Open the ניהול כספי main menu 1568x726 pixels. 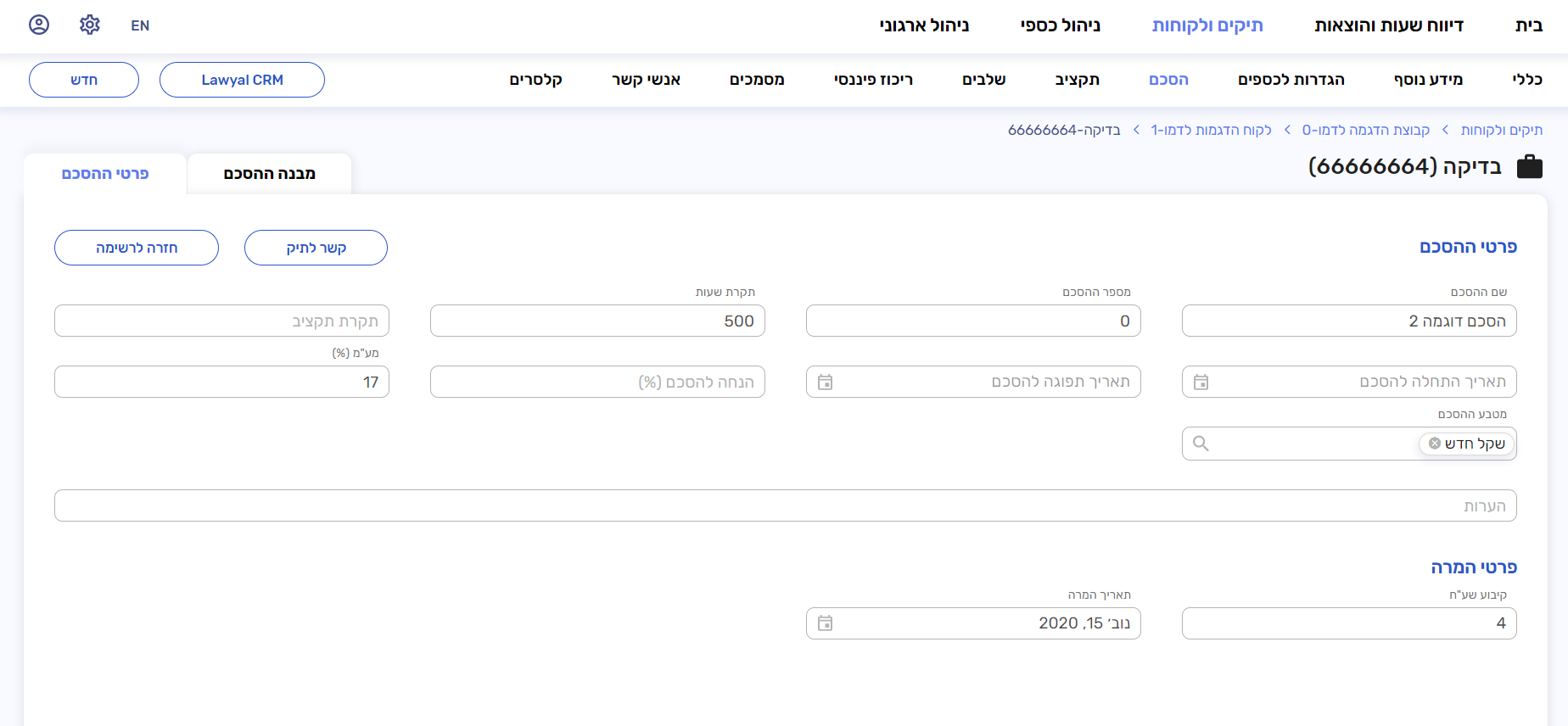pos(1060,25)
